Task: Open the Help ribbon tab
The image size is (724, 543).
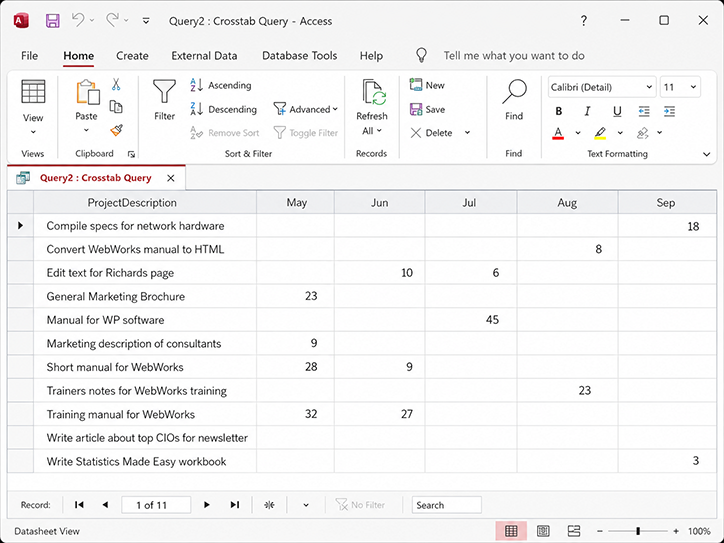Action: (x=371, y=56)
